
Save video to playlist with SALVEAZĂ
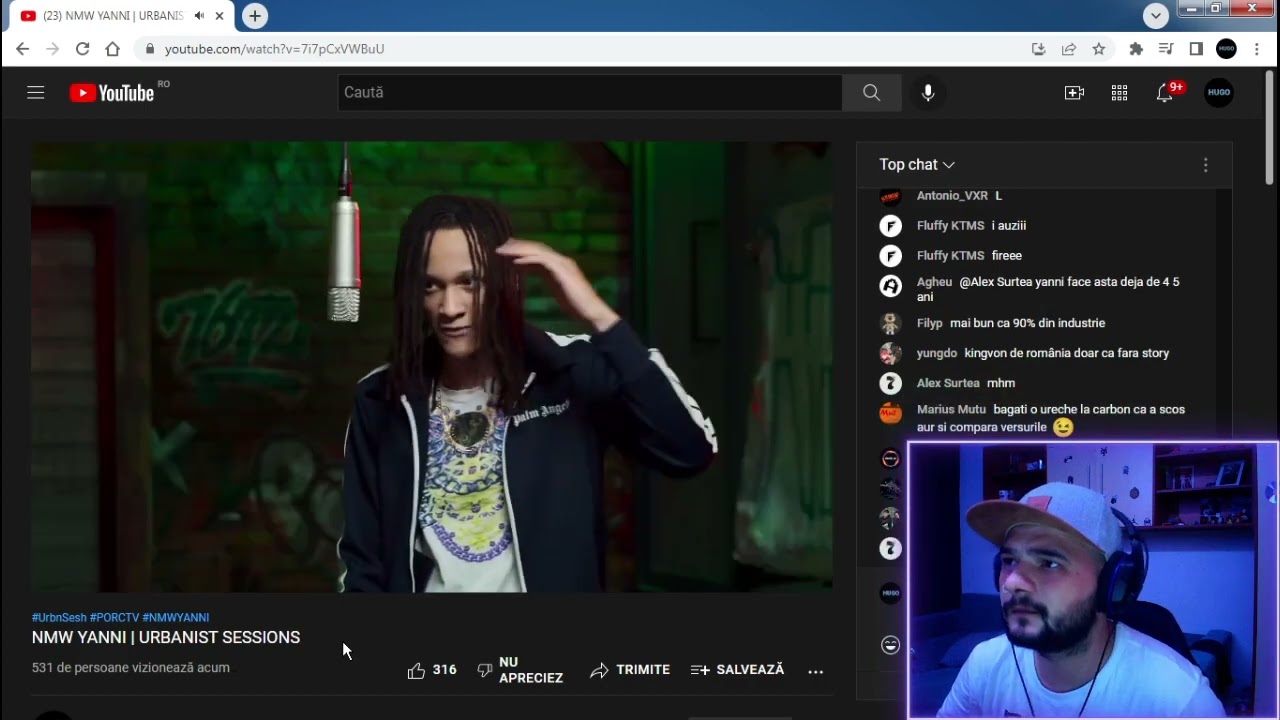click(x=738, y=670)
